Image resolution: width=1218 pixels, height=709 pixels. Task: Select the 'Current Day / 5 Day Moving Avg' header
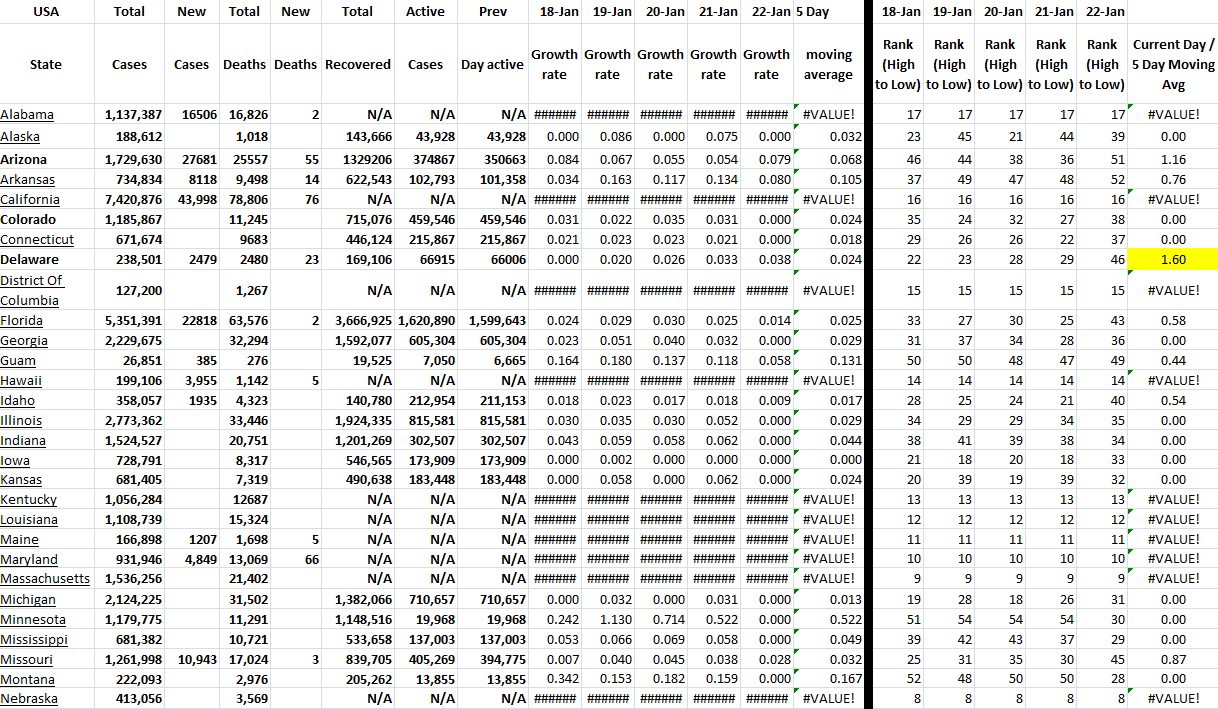pyautogui.click(x=1173, y=64)
